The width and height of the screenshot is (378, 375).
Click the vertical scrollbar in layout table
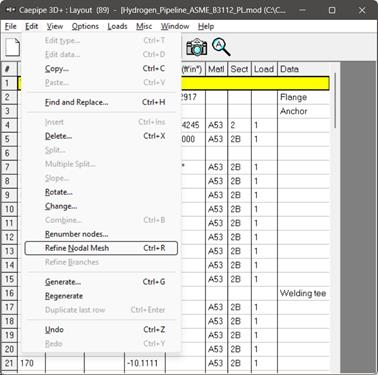[335, 100]
